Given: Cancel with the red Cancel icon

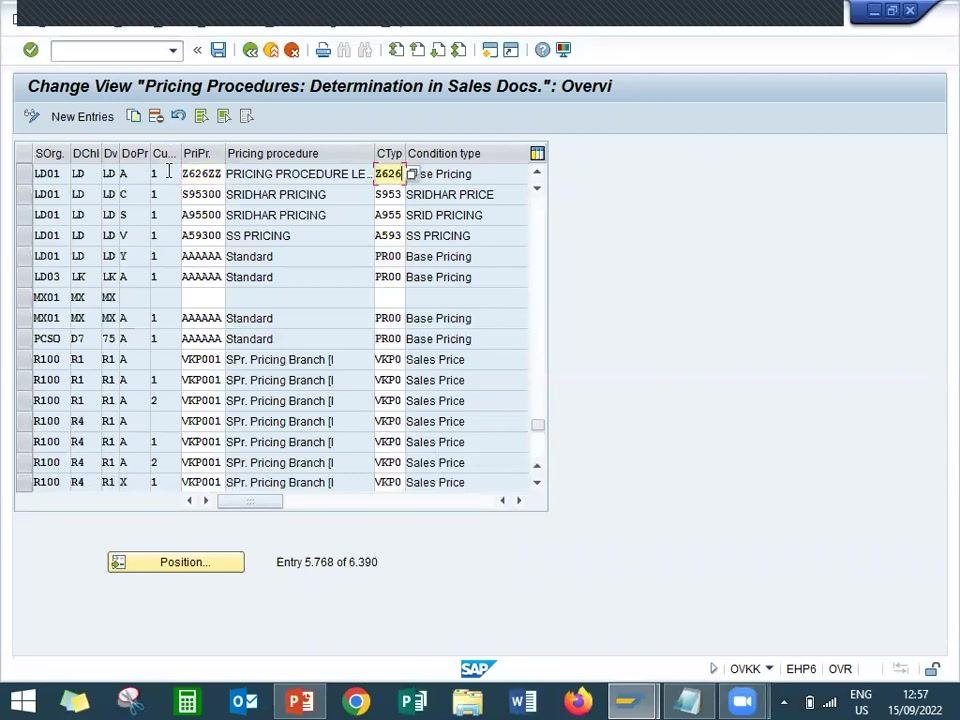Looking at the screenshot, I should (291, 50).
